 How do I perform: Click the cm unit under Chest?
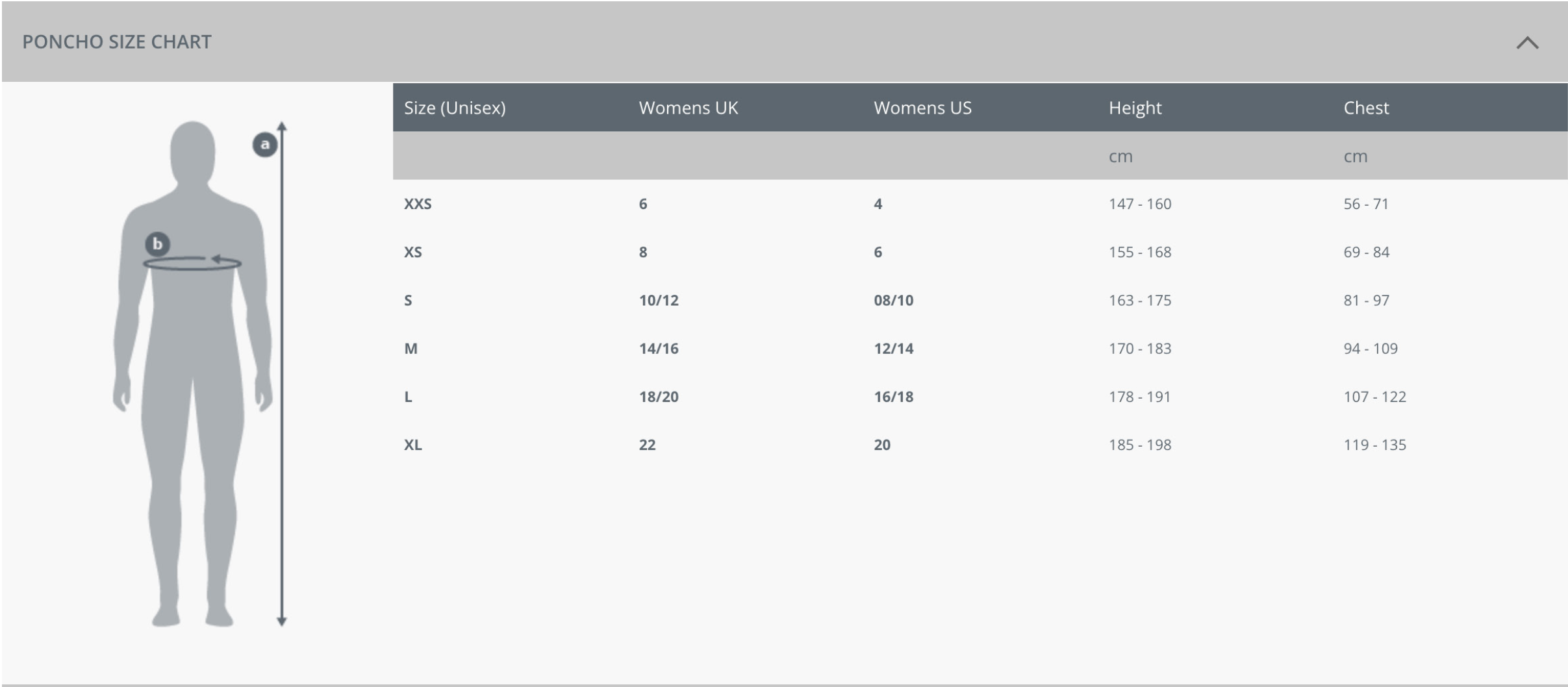tap(1356, 156)
